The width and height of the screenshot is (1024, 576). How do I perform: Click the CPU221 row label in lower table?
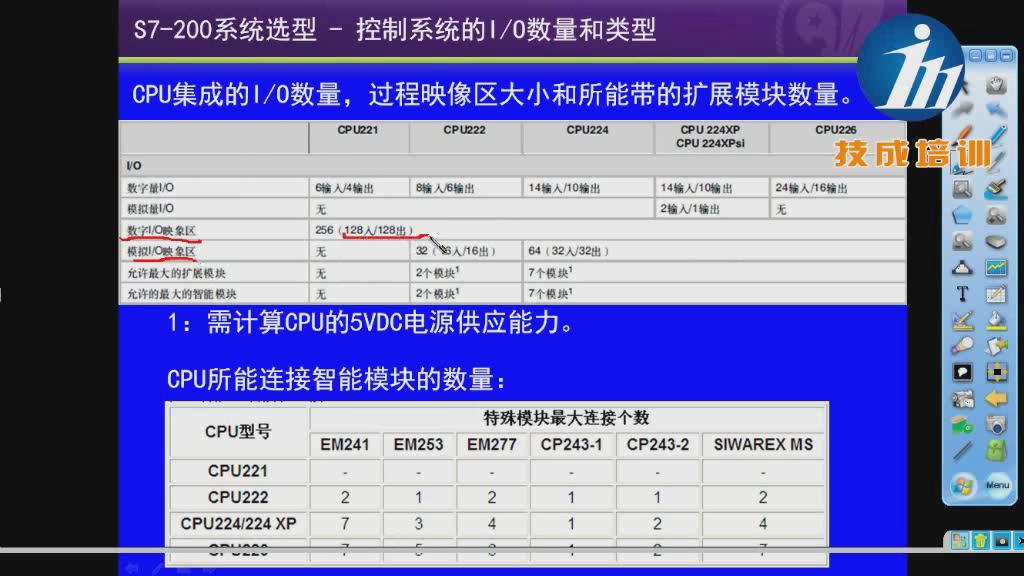(x=238, y=471)
